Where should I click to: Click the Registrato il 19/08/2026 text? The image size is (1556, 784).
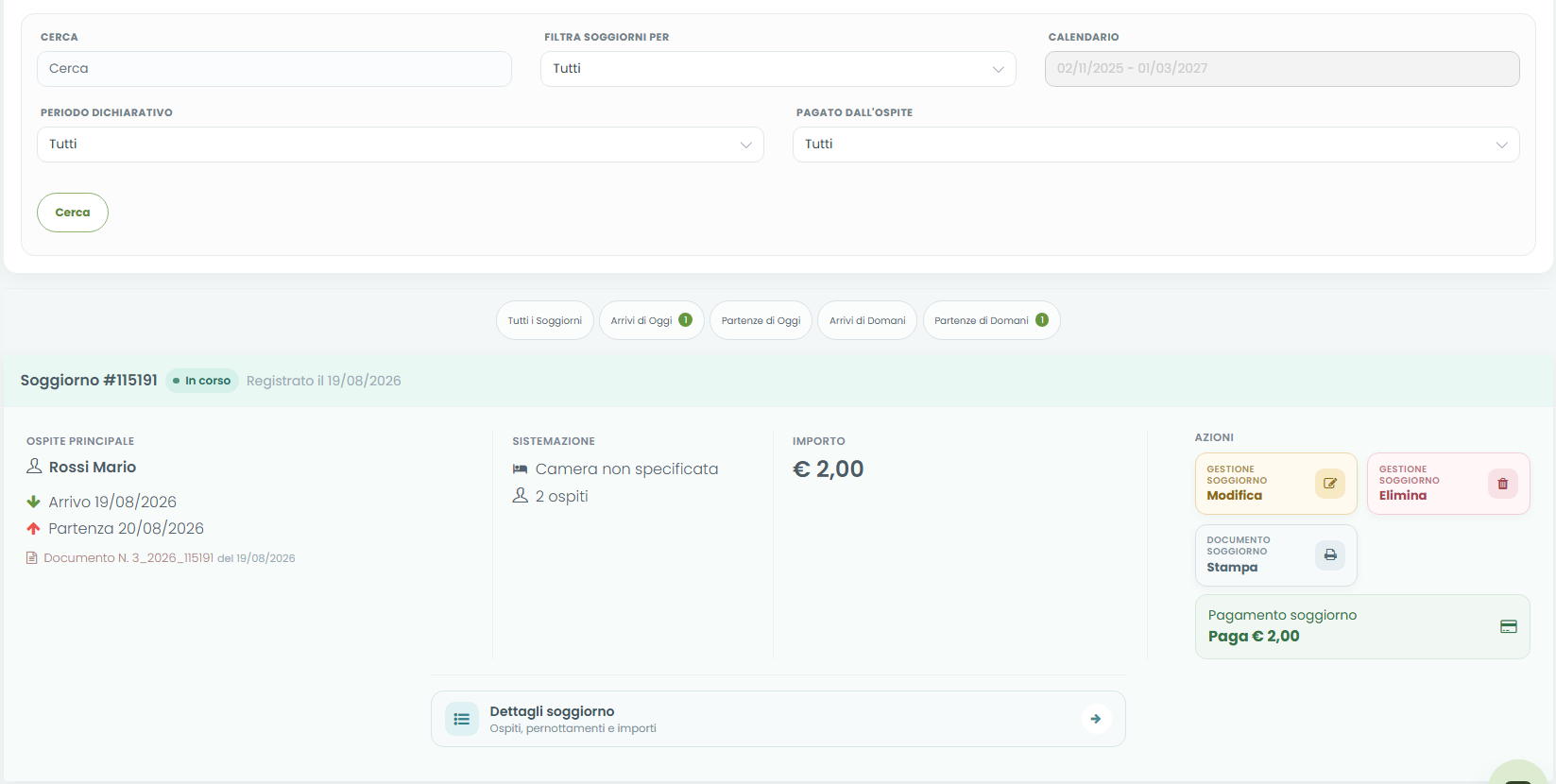tap(324, 381)
